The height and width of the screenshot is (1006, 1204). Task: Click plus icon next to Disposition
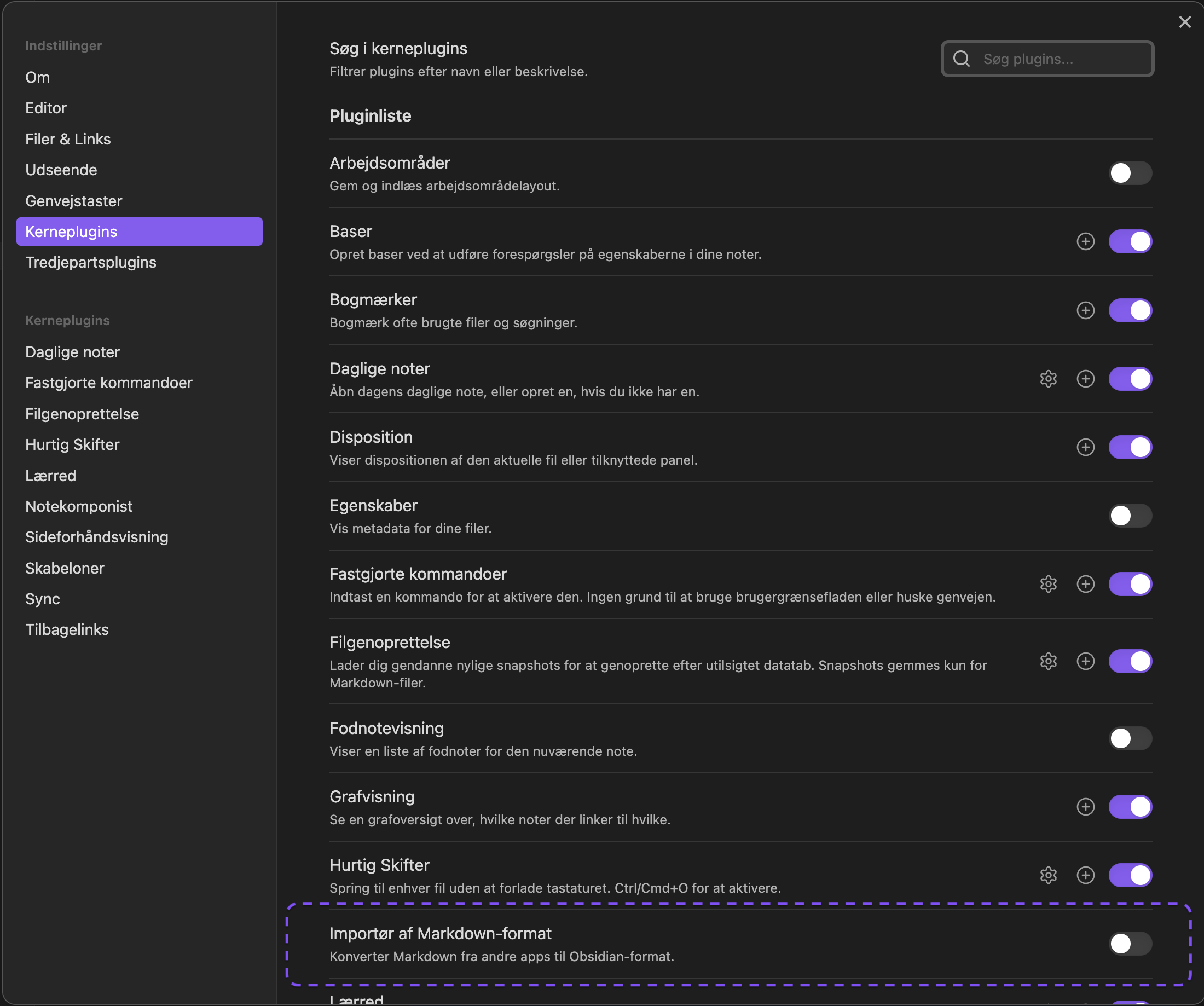point(1085,447)
